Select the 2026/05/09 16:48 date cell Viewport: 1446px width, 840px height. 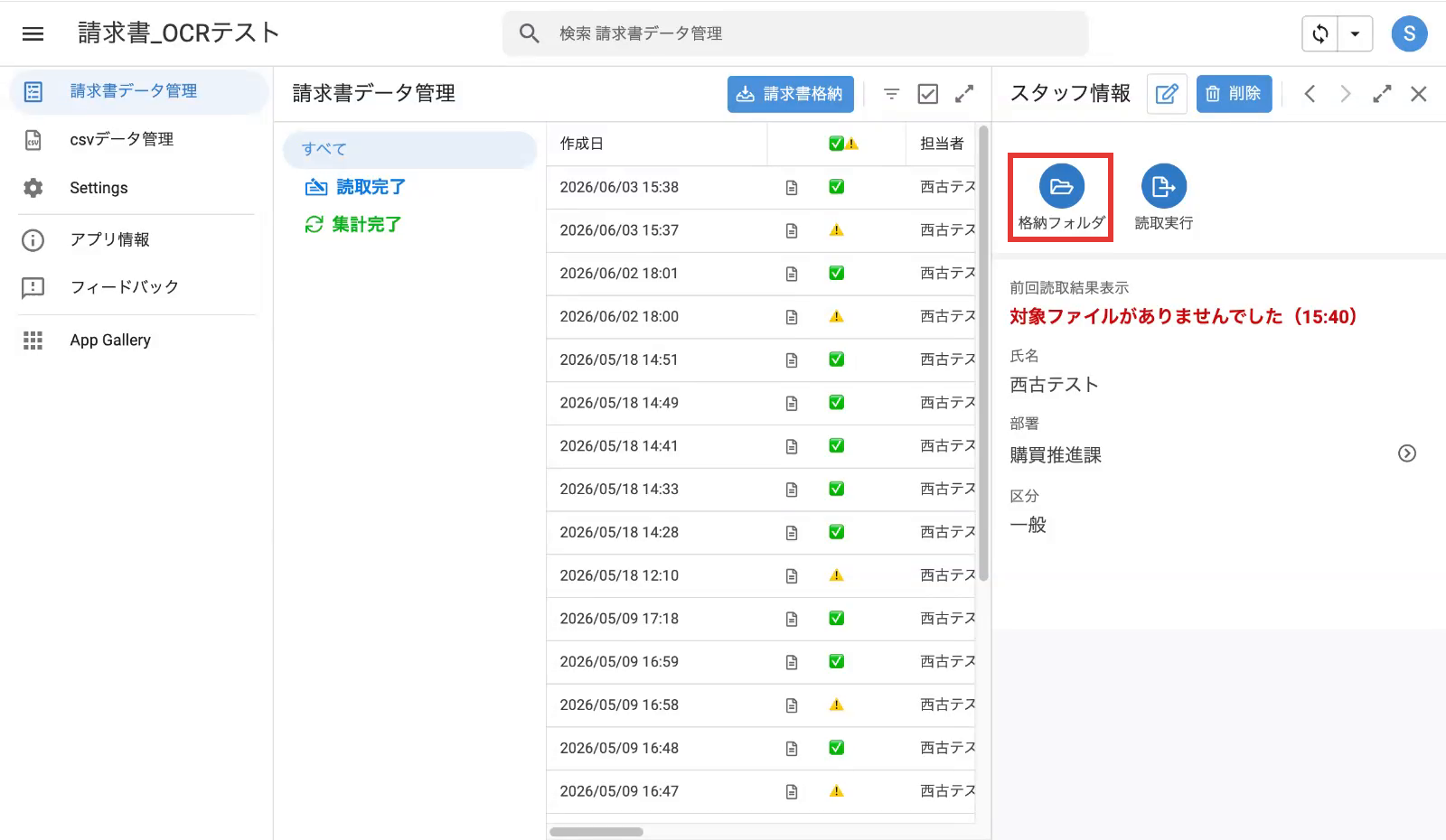[619, 748]
